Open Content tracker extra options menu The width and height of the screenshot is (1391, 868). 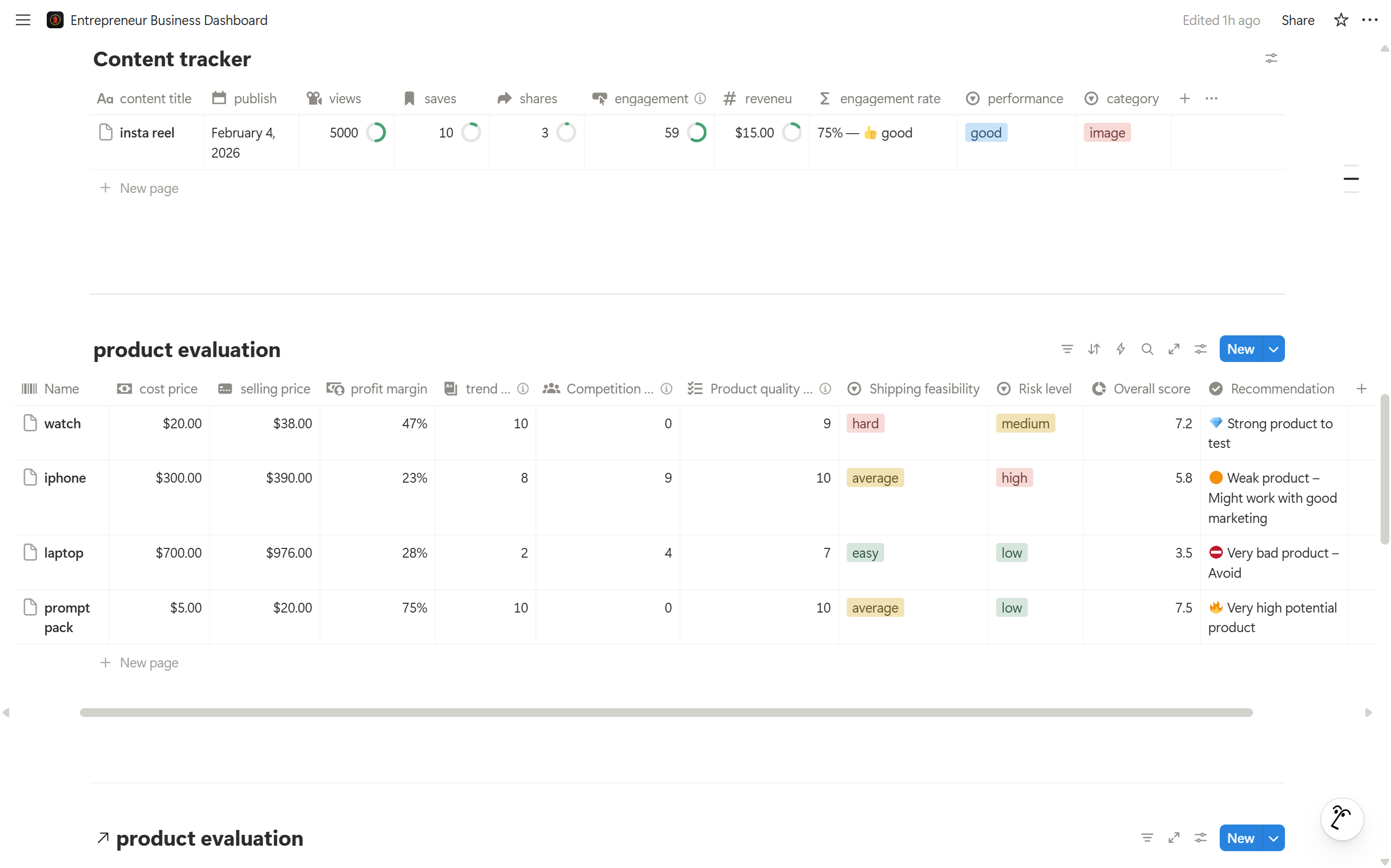(x=1212, y=98)
